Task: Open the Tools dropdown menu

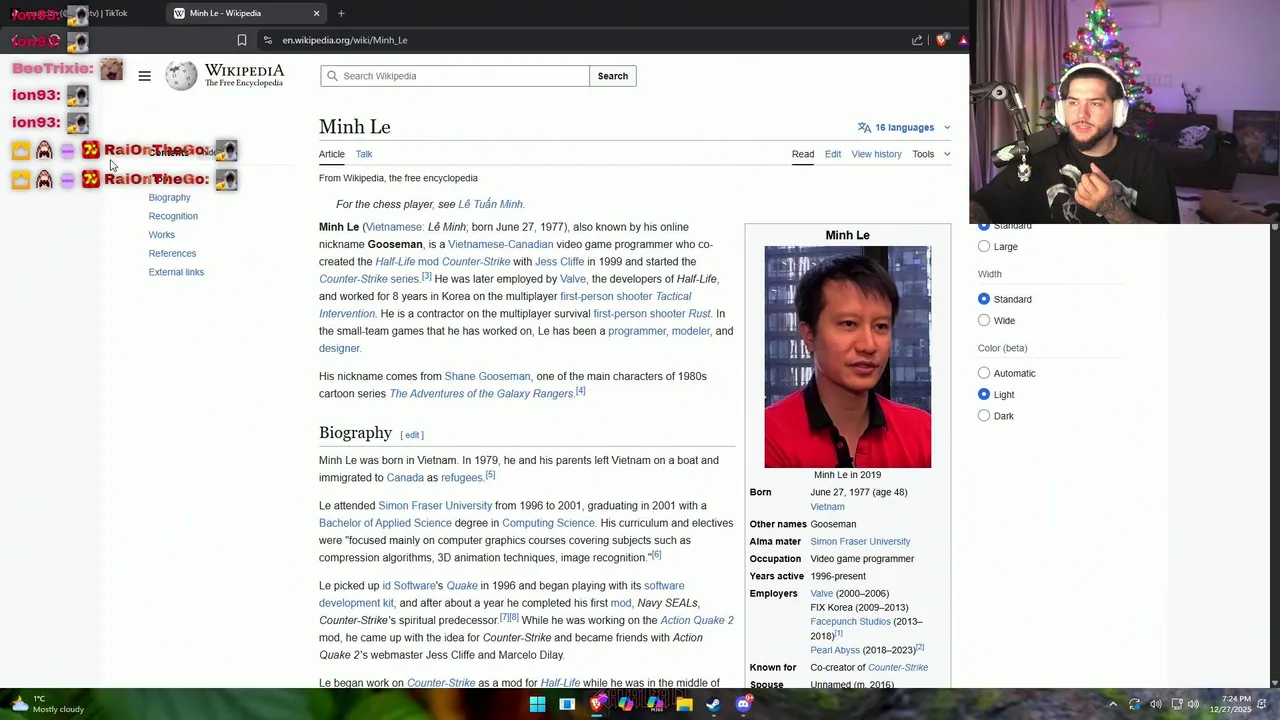Action: coord(931,154)
